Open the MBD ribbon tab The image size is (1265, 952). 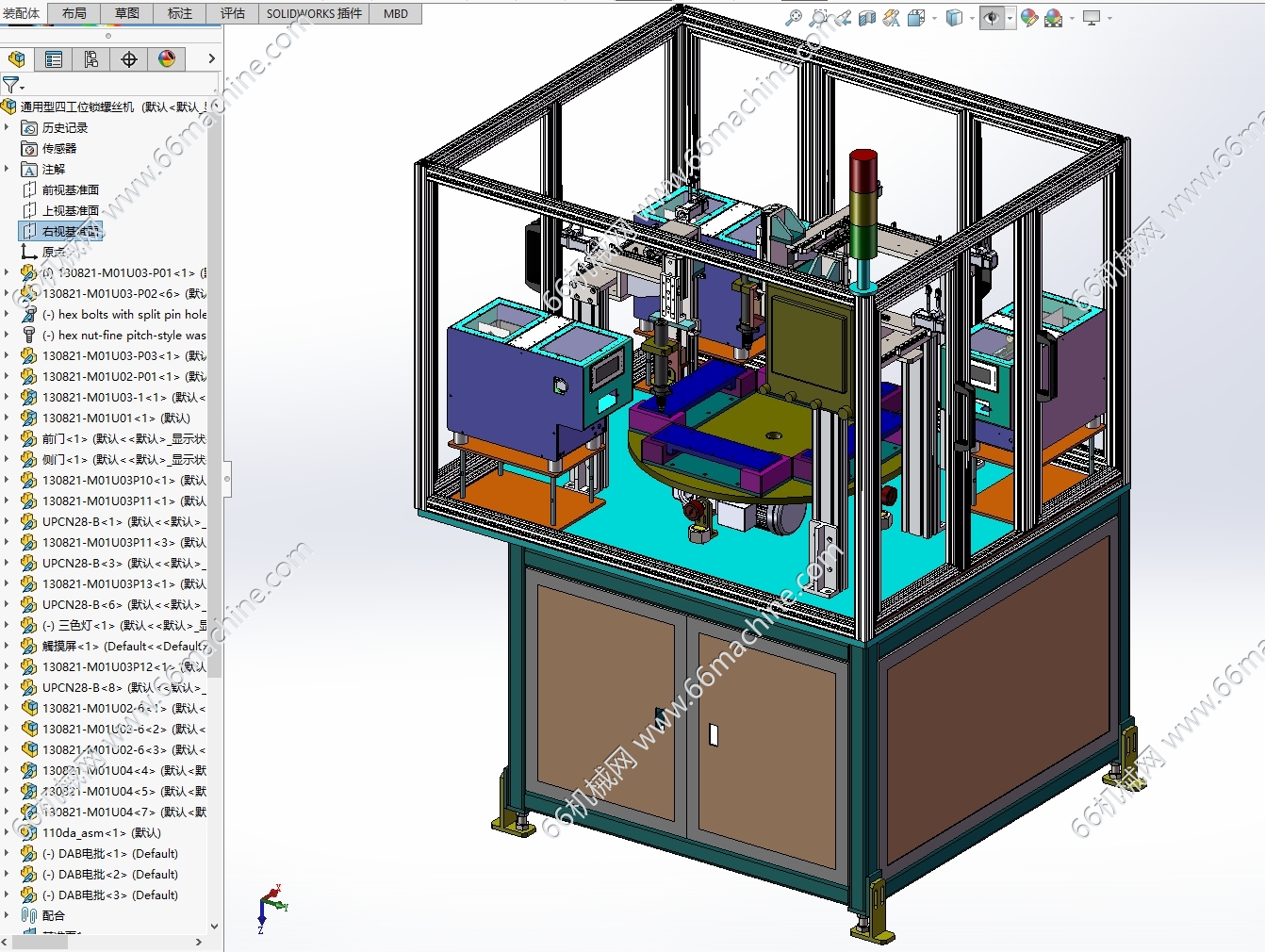[x=396, y=13]
